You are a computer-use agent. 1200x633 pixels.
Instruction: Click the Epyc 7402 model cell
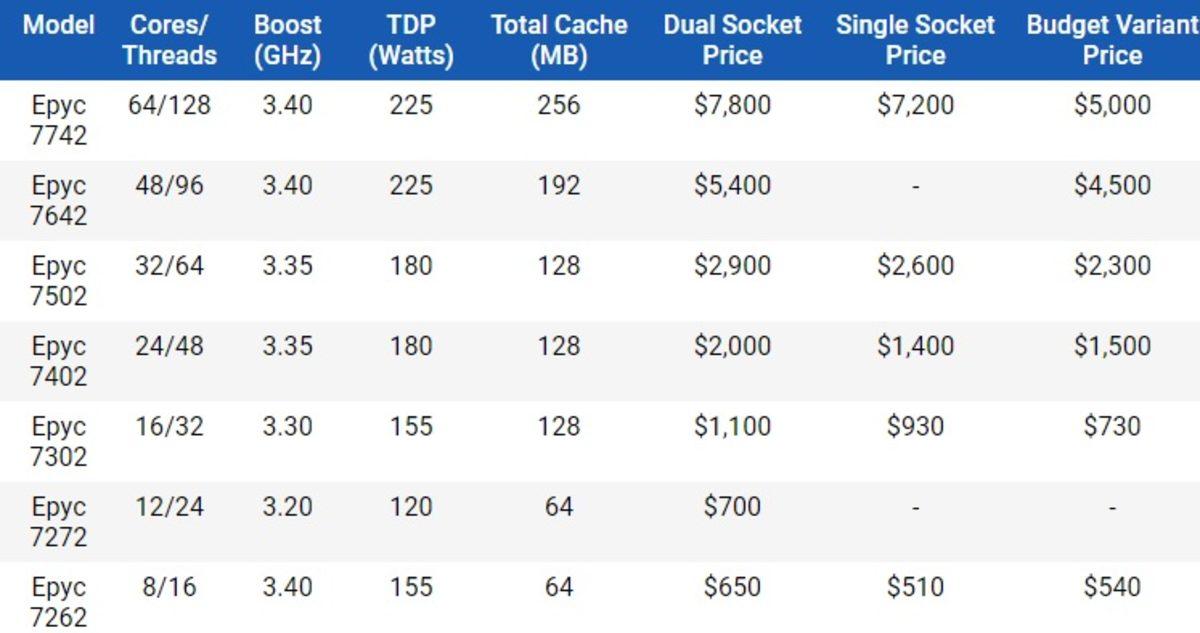[x=59, y=361]
